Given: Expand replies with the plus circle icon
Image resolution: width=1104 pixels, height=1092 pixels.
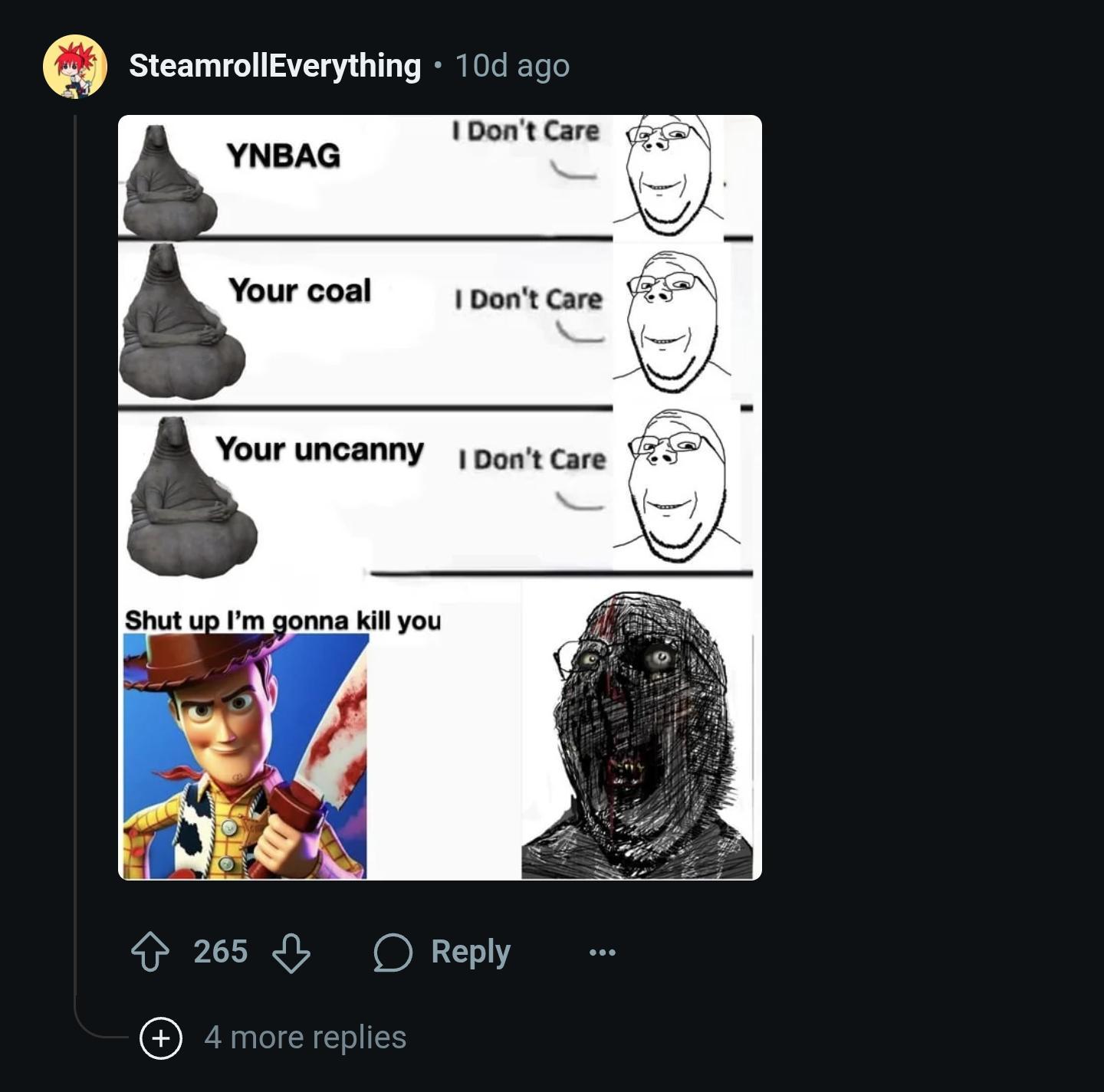Looking at the screenshot, I should click(161, 1038).
